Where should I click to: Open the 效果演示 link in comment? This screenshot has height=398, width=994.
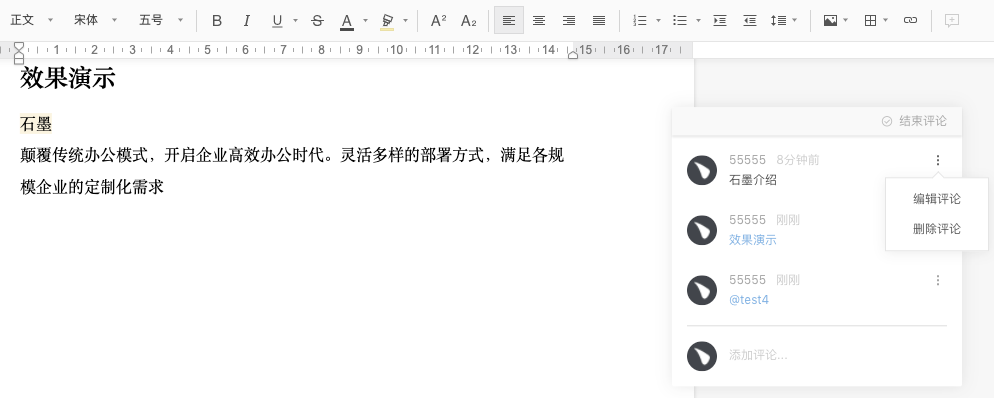(752, 240)
